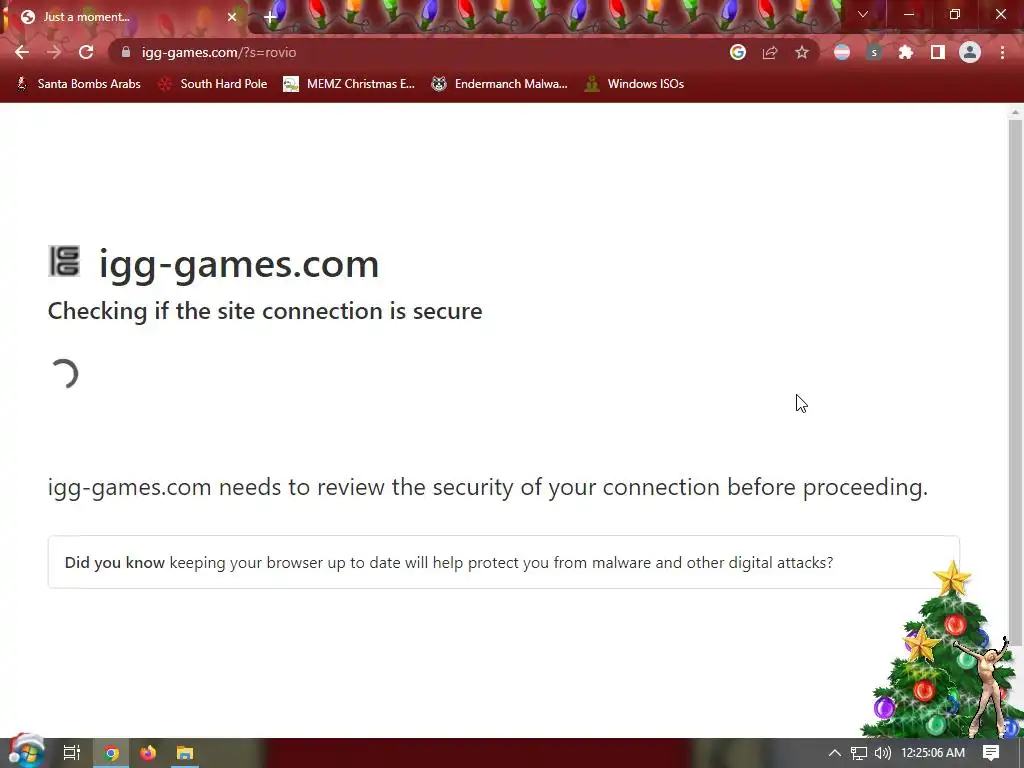Open File Explorer from the taskbar
The width and height of the screenshot is (1024, 768).
[185, 753]
